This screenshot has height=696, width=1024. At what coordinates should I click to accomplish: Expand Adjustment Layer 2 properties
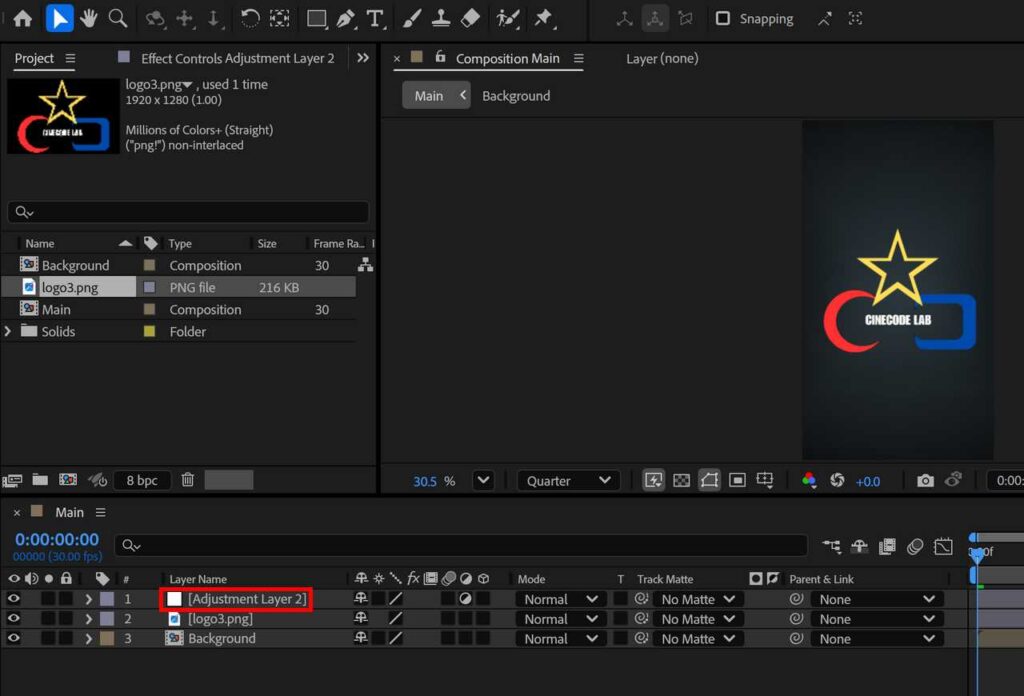(x=88, y=599)
